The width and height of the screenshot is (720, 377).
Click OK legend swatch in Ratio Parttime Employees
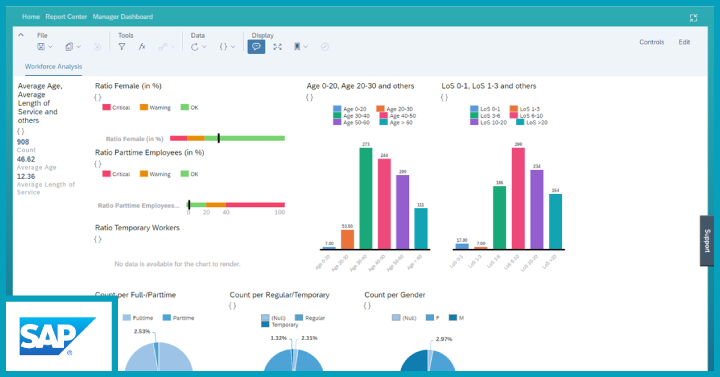click(x=185, y=174)
